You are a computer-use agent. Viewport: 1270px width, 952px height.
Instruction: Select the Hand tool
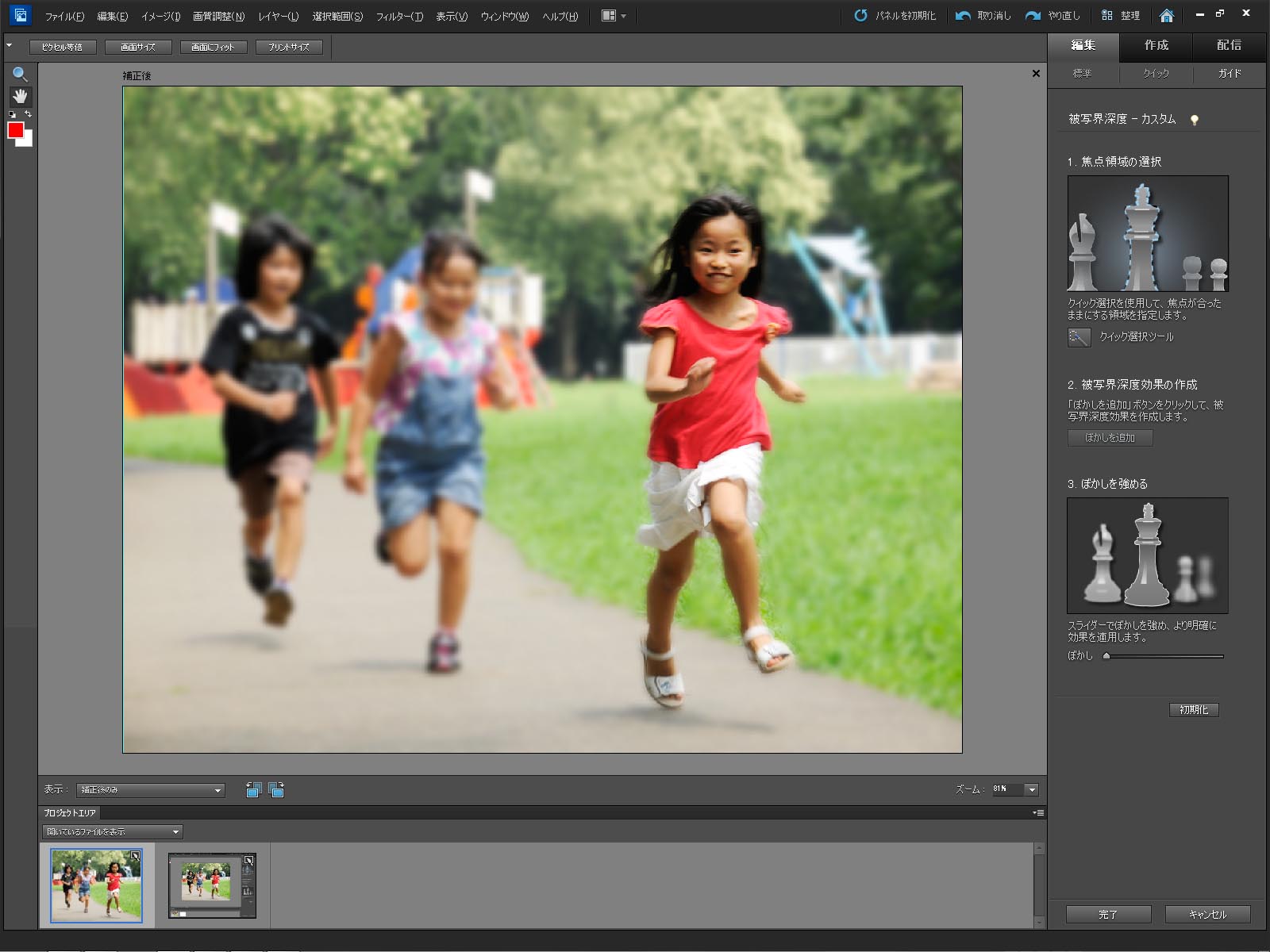(20, 97)
